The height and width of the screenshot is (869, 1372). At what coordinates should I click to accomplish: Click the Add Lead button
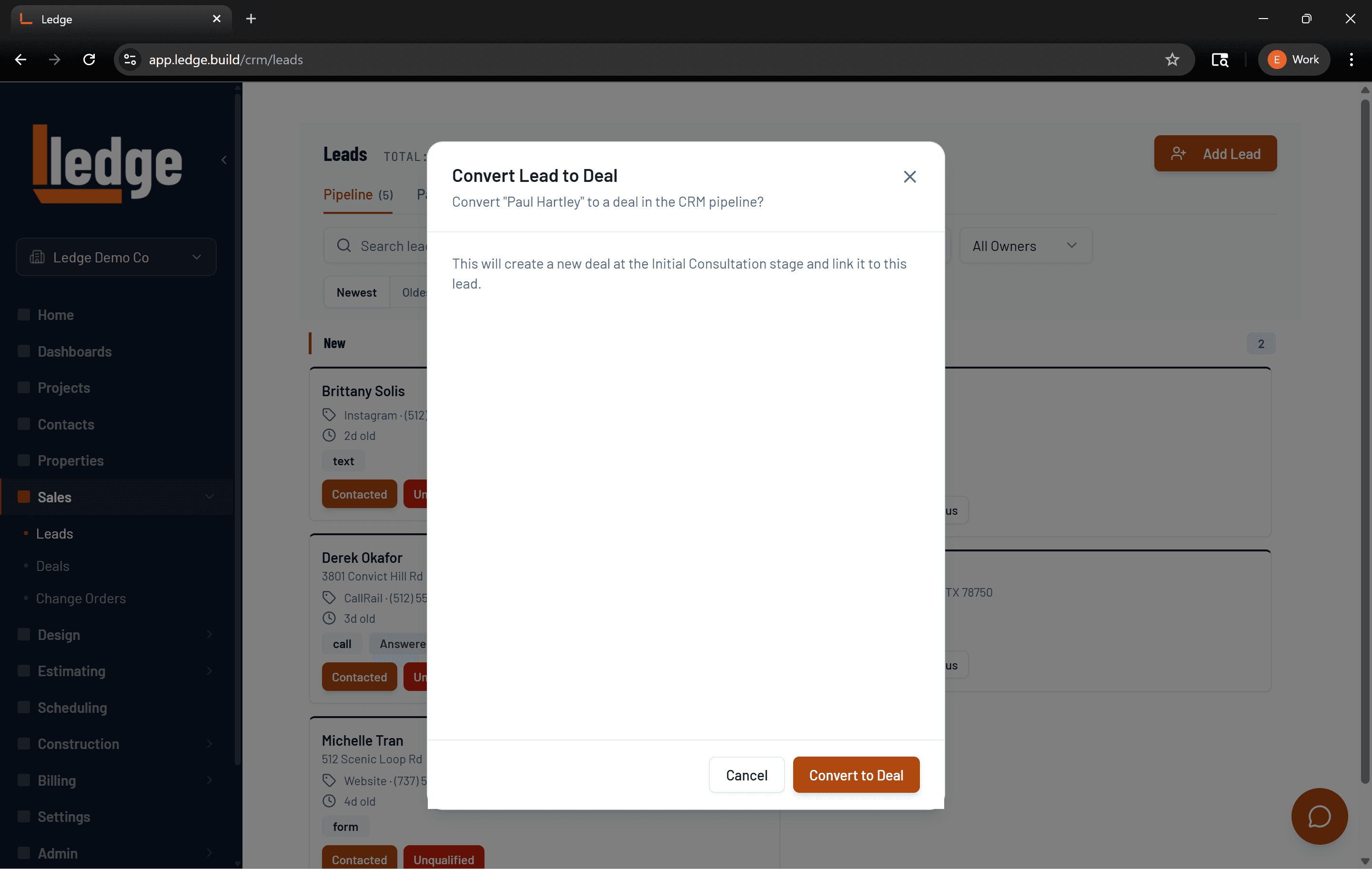(x=1215, y=153)
